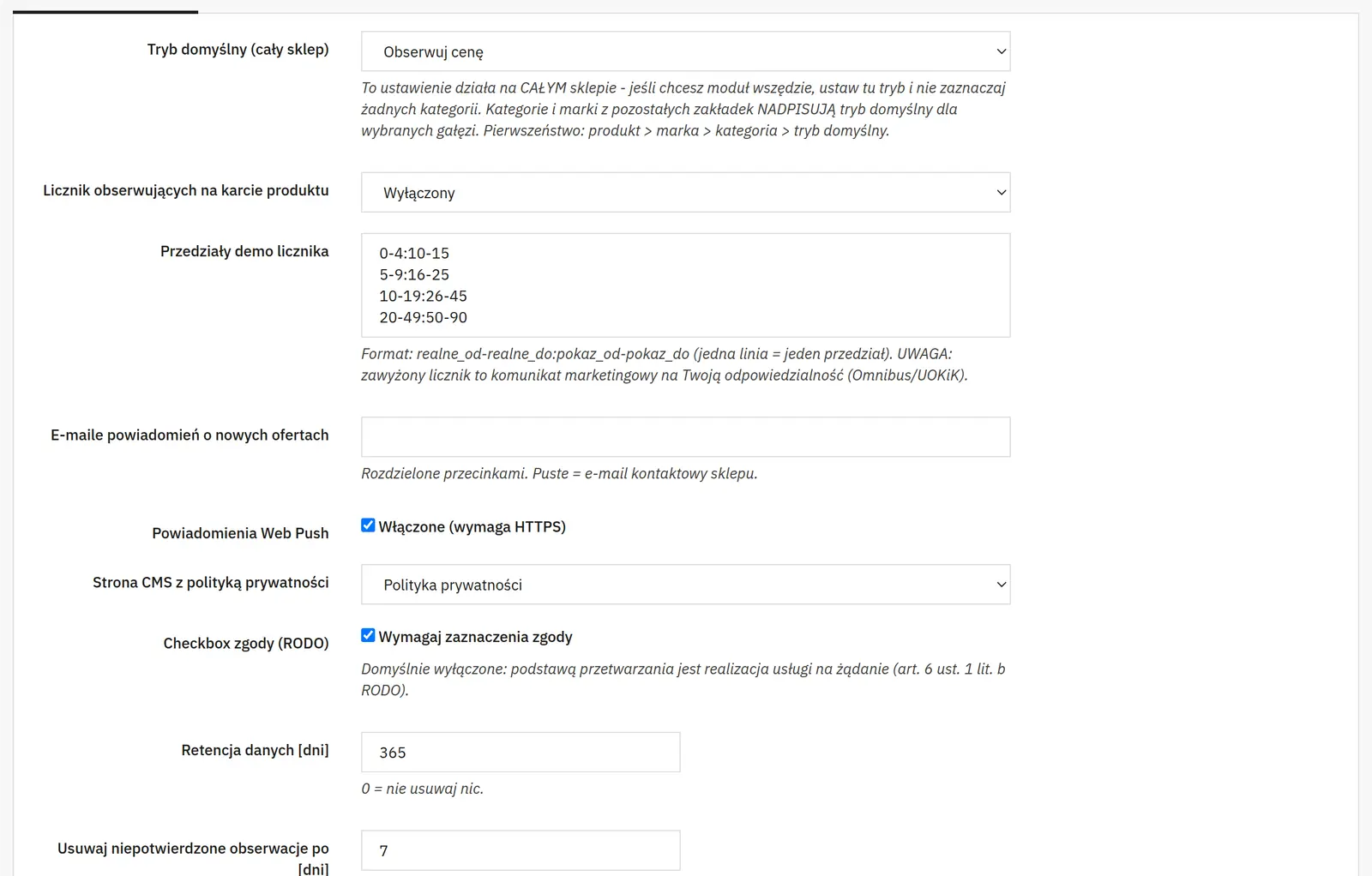
Task: Click the 'Tryb domyślny (cały sklep)' label
Action: click(238, 50)
